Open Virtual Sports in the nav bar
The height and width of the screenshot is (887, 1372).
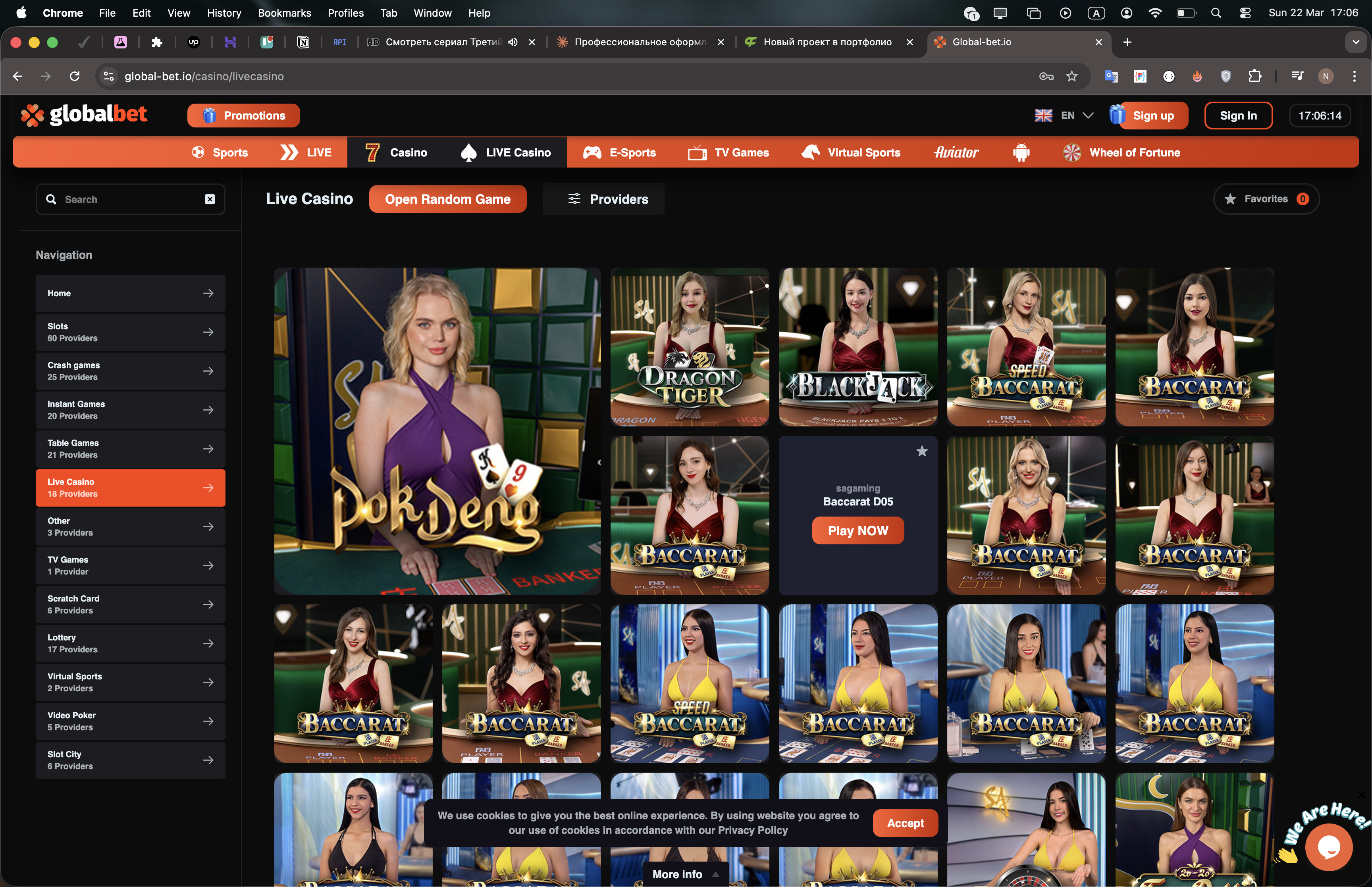[x=851, y=152]
